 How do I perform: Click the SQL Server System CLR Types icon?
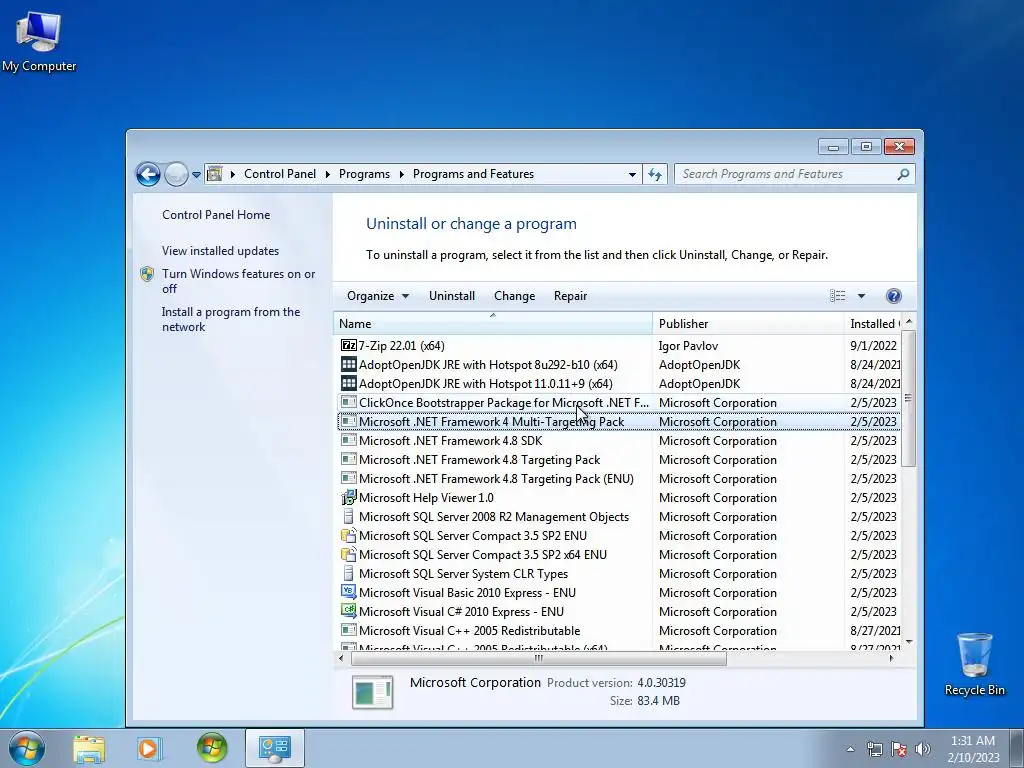click(x=349, y=573)
